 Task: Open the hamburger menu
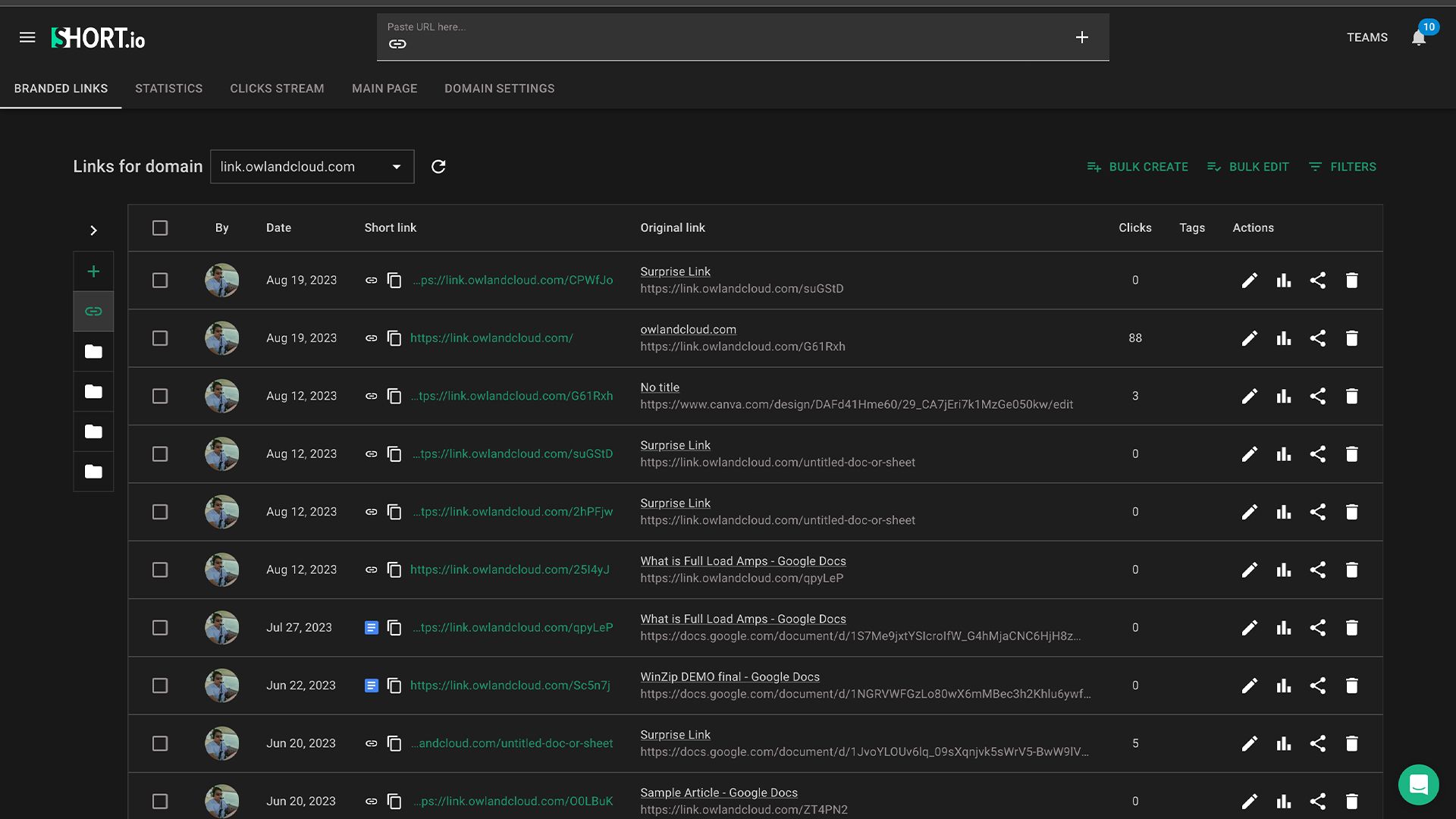pos(27,37)
